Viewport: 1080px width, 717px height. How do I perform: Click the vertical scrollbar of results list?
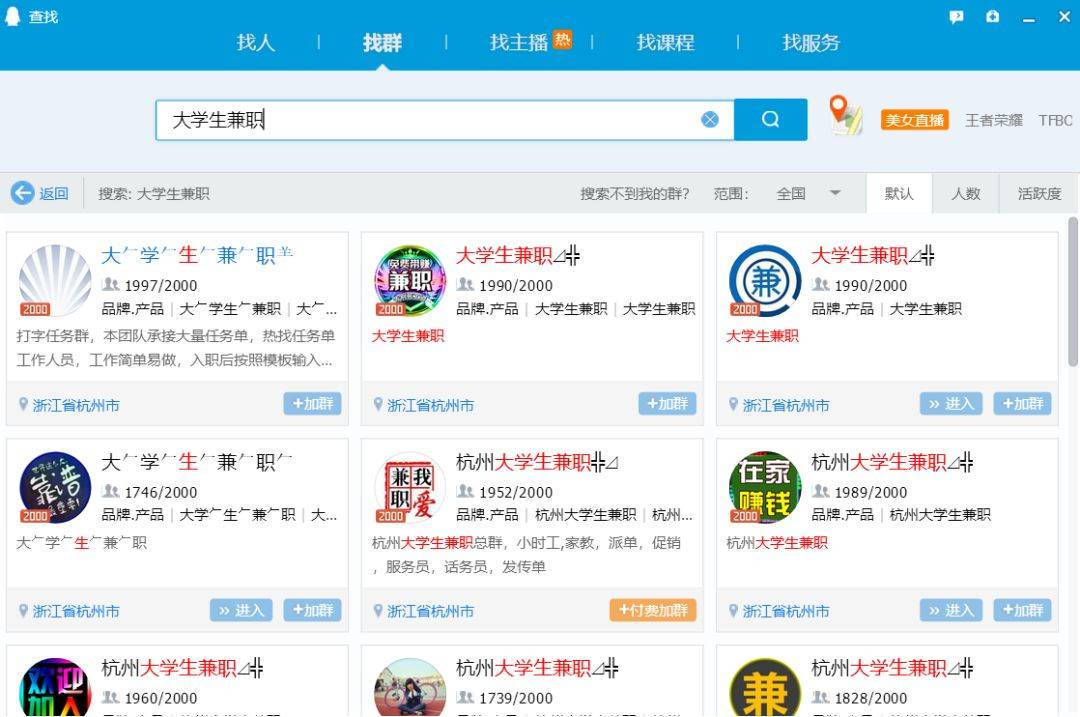pyautogui.click(x=1073, y=292)
